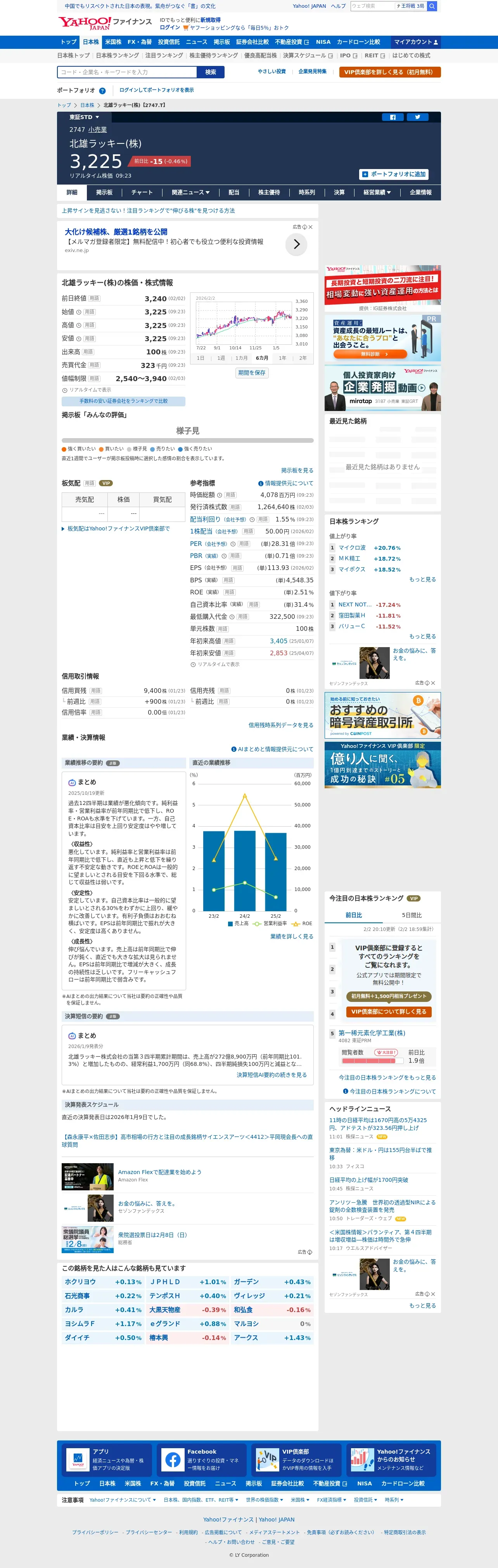Switch ranking to 前日比 tab
Image resolution: width=498 pixels, height=1568 pixels.
tap(354, 915)
